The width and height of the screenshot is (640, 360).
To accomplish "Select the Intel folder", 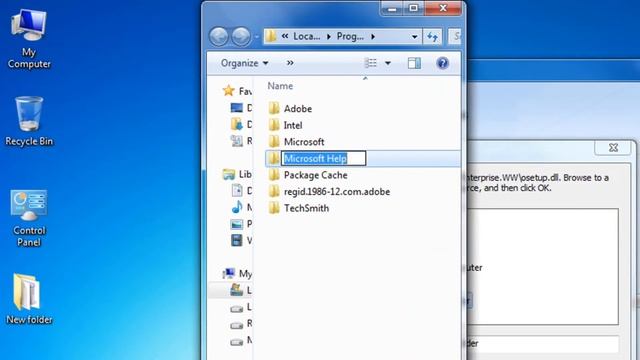I will coord(293,125).
